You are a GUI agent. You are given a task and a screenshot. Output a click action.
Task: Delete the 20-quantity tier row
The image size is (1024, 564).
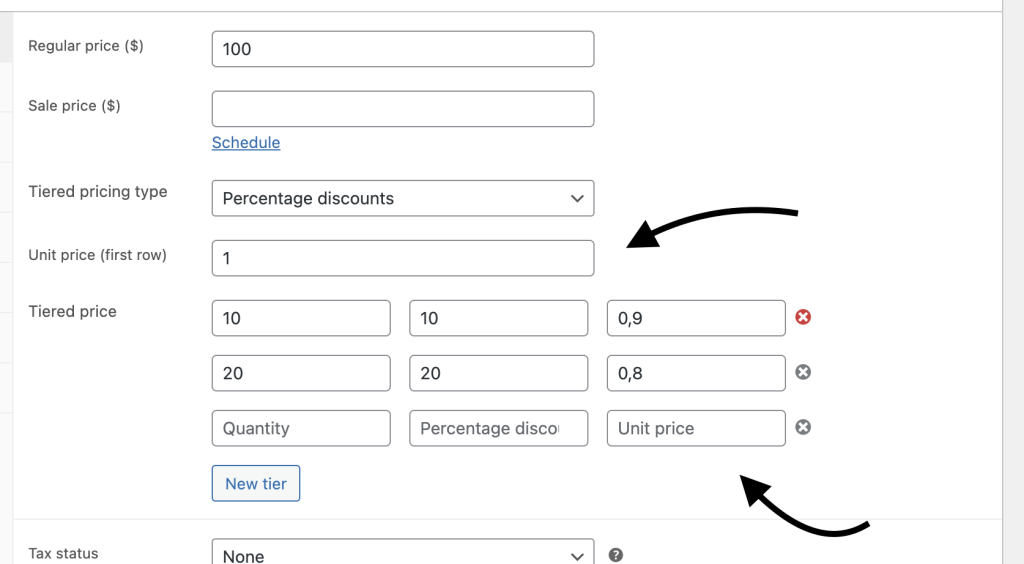pyautogui.click(x=802, y=372)
